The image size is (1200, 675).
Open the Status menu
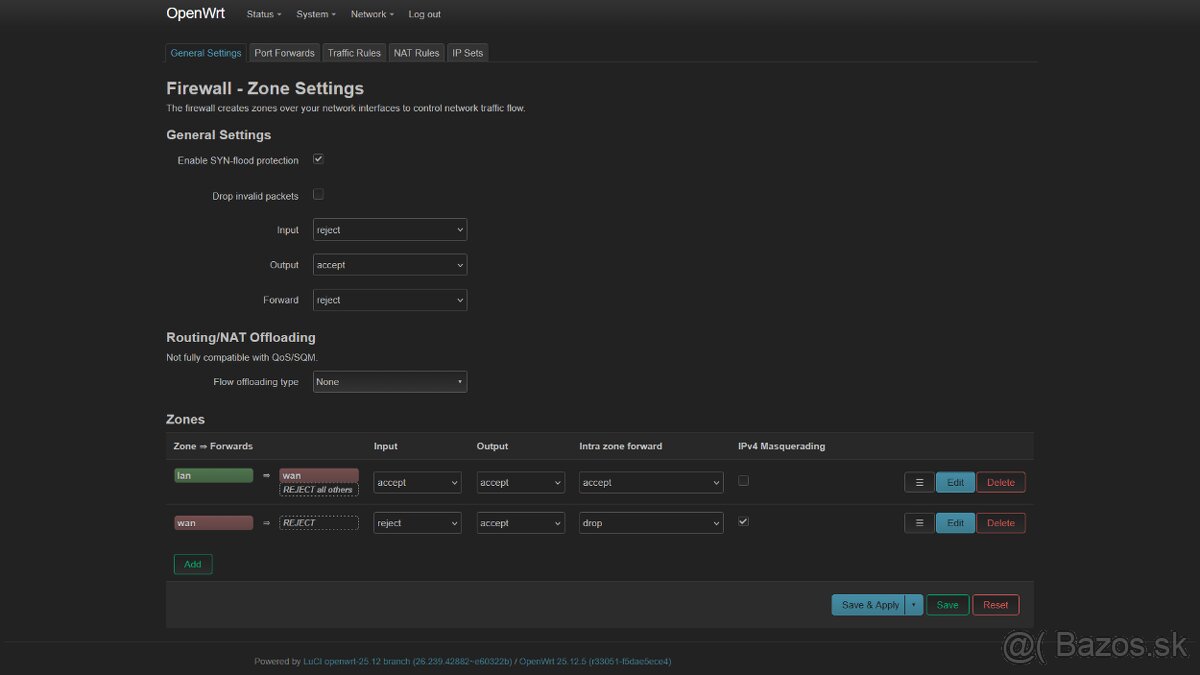point(264,14)
